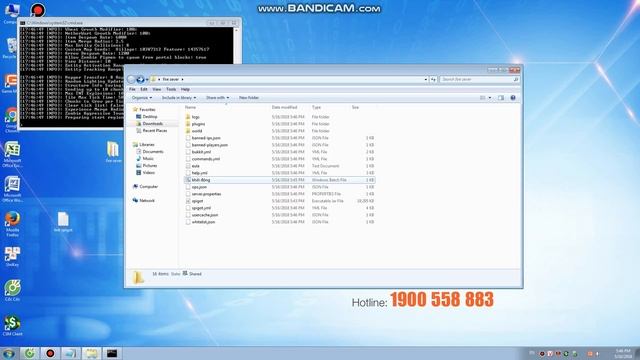Open the recent locations arrow beside the Forward button
This screenshot has height=360, width=640.
(147, 79)
